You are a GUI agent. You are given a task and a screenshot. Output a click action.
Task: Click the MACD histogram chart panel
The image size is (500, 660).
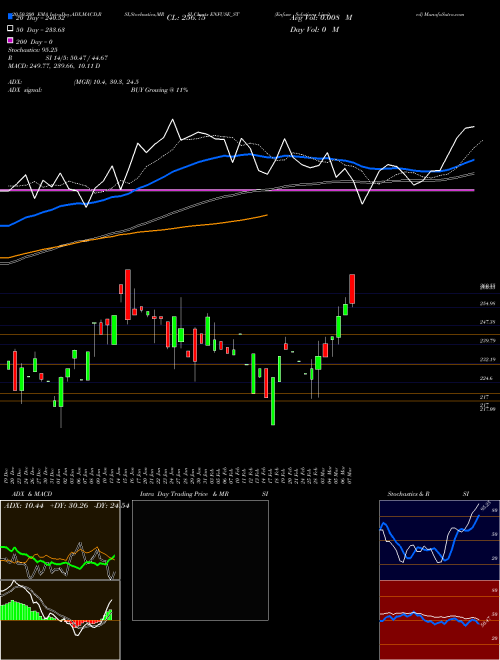click(60, 620)
